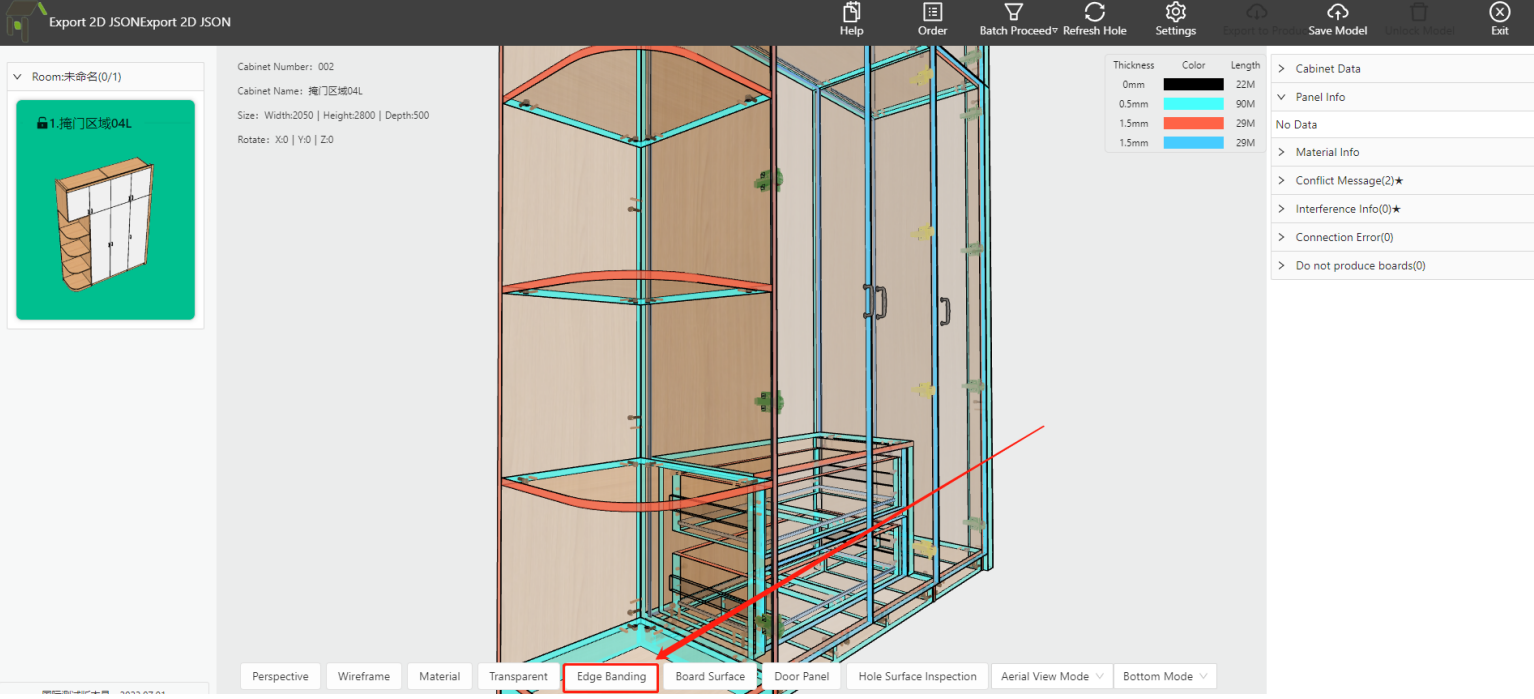Click the Batch Proceed funnel icon
Image resolution: width=1534 pixels, height=699 pixels.
1013,13
